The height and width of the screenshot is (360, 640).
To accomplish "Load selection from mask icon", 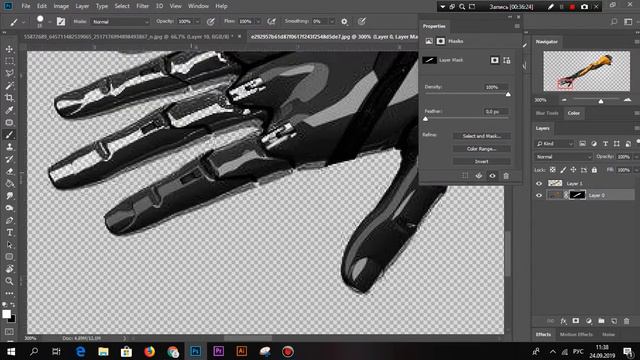I will coord(465,176).
